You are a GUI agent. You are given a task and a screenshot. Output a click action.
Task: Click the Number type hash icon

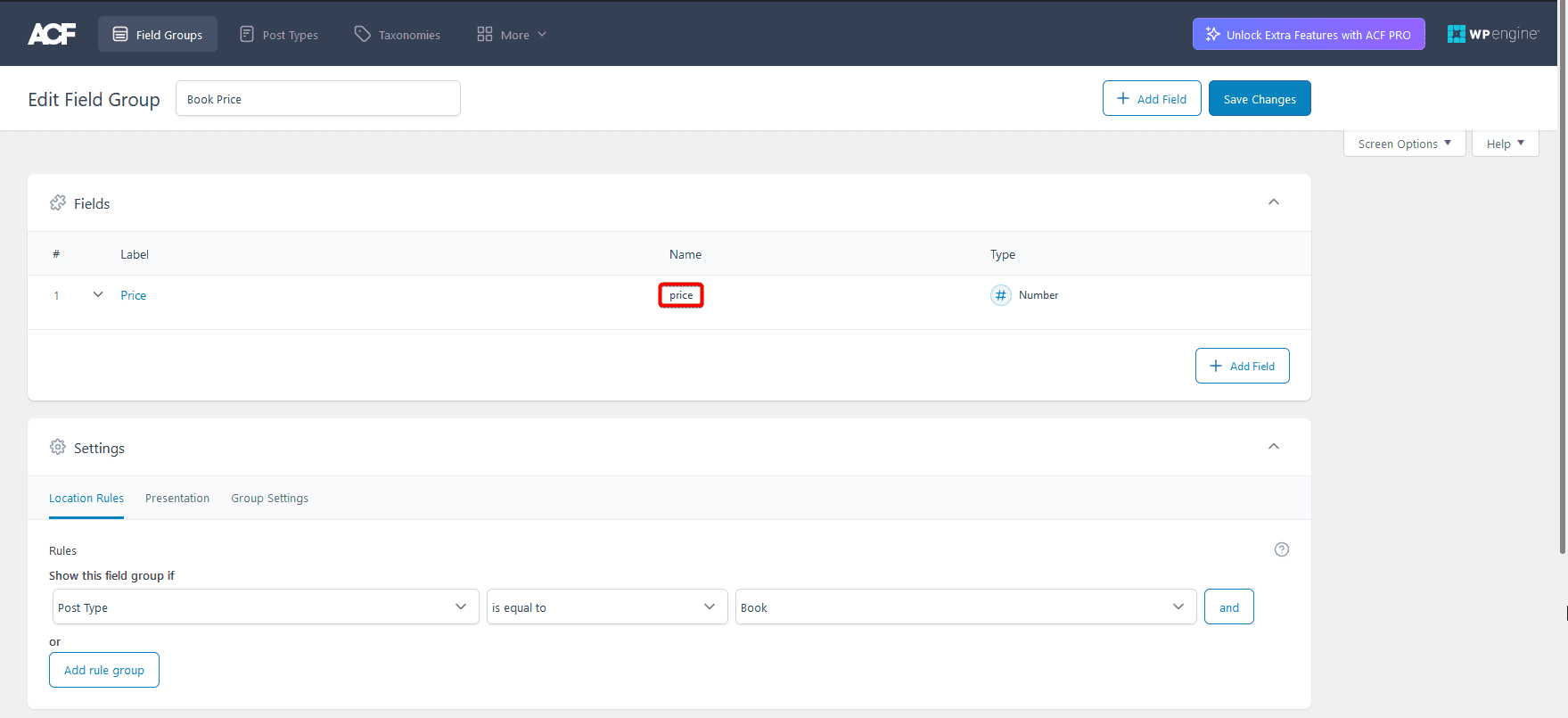pos(1000,295)
